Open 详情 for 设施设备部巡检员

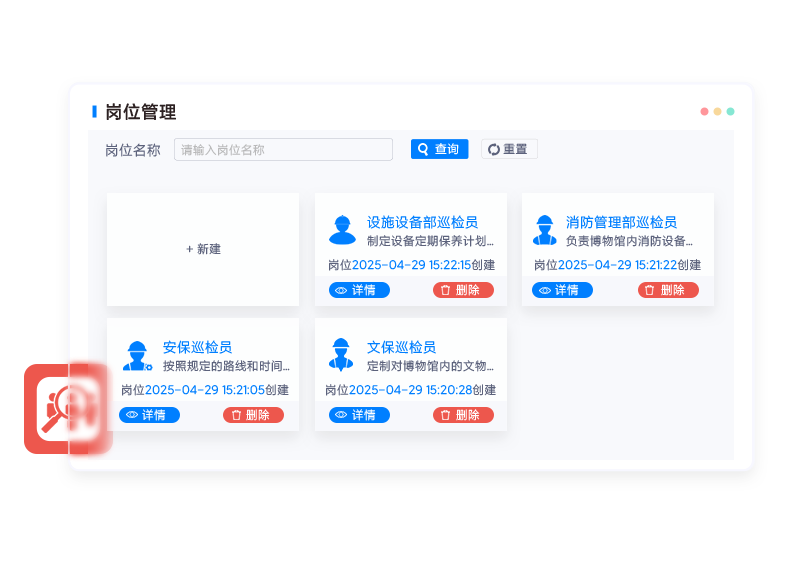pyautogui.click(x=359, y=290)
